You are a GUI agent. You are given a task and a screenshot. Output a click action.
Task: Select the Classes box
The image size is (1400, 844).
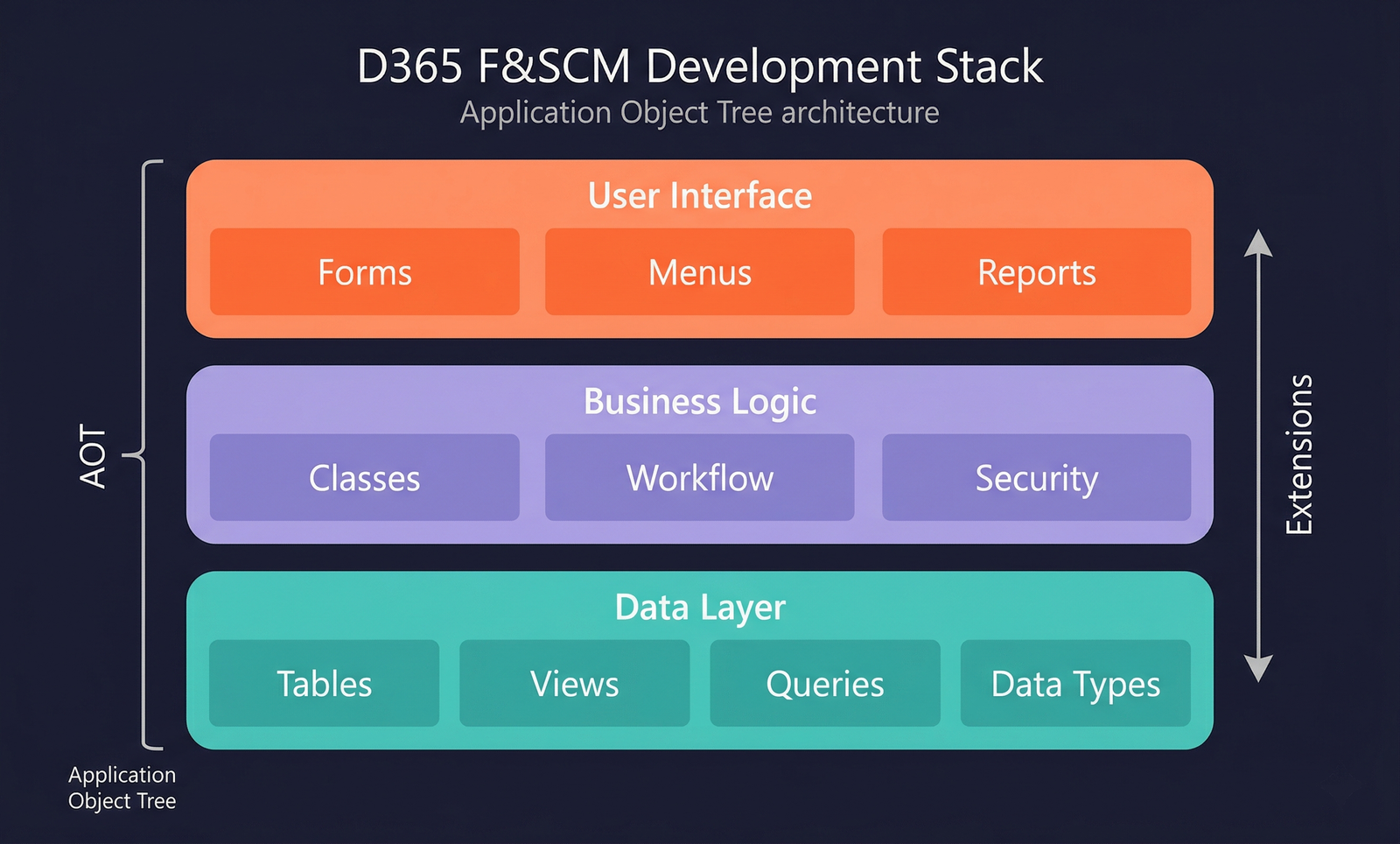point(365,478)
